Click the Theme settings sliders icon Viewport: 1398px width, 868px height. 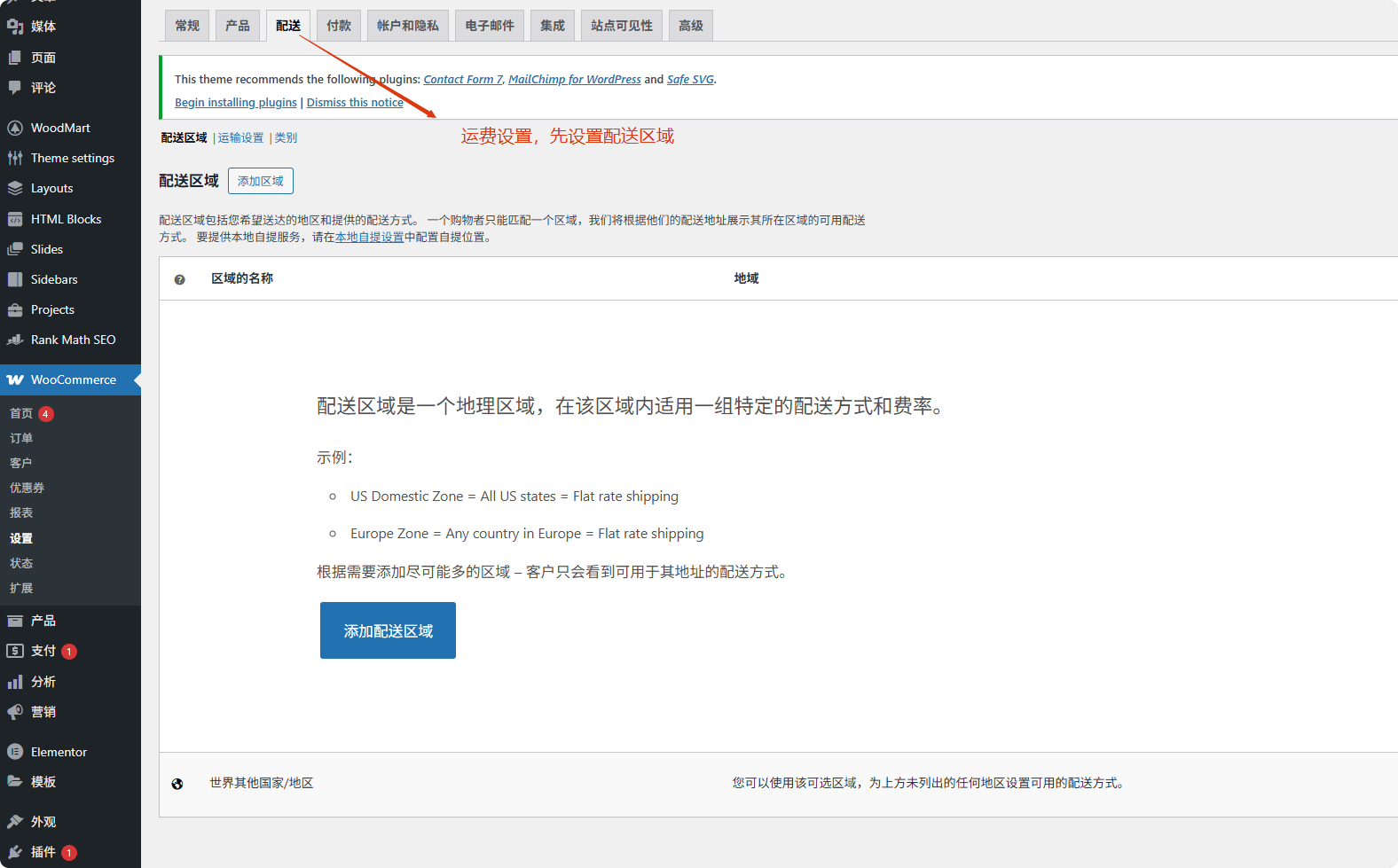point(15,158)
